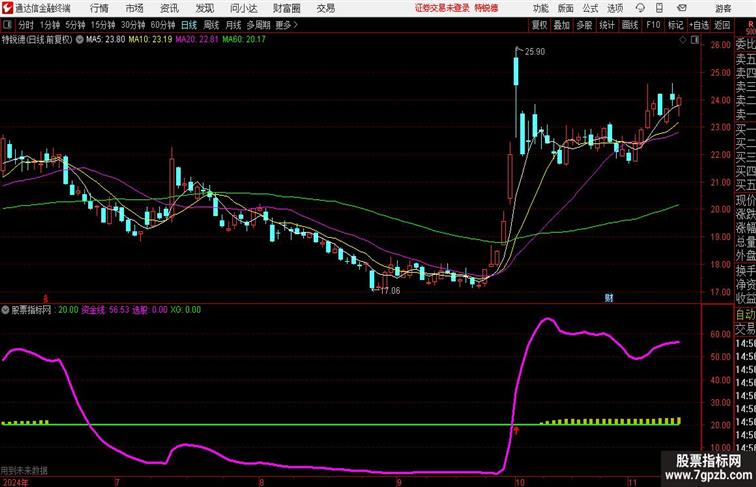
Task: Click the 换手 row in side panel
Action: 745,271
